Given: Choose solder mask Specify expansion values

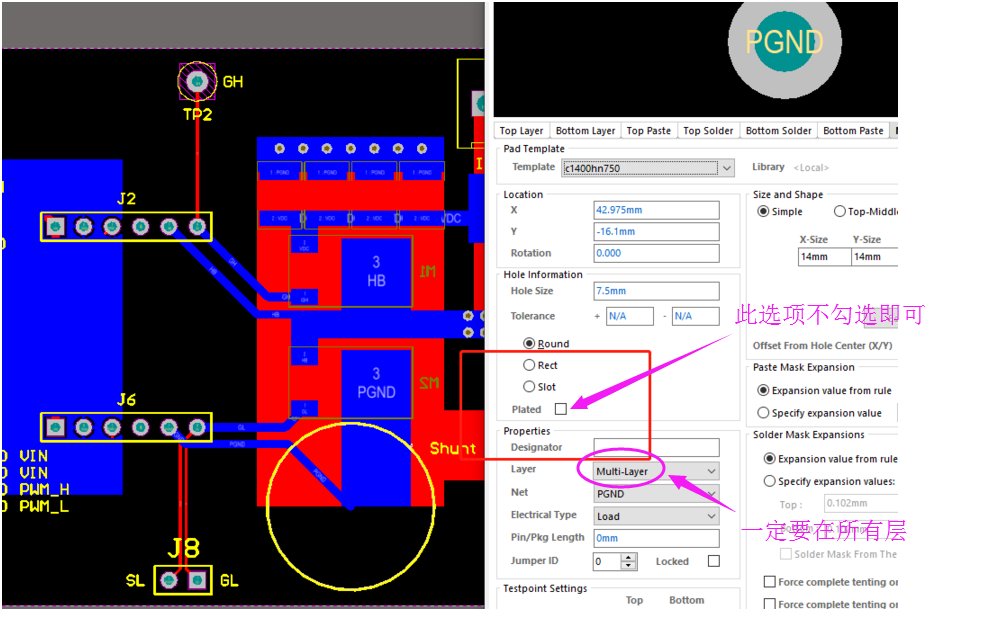Looking at the screenshot, I should [770, 481].
